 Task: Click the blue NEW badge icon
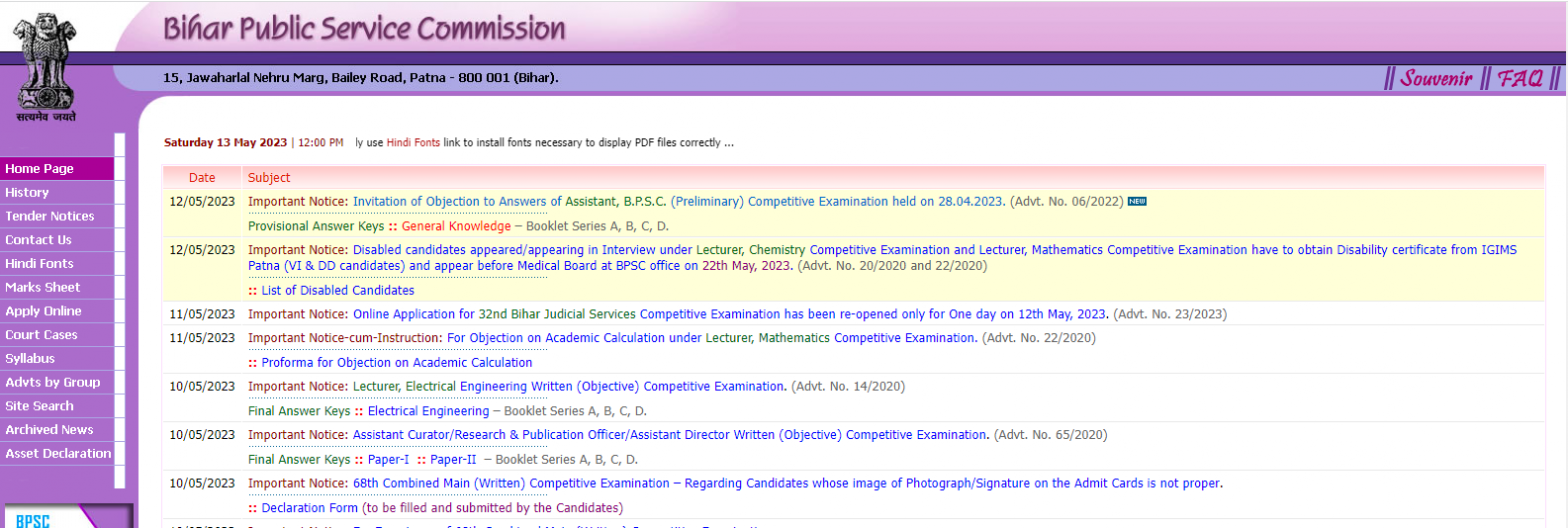(x=1136, y=201)
